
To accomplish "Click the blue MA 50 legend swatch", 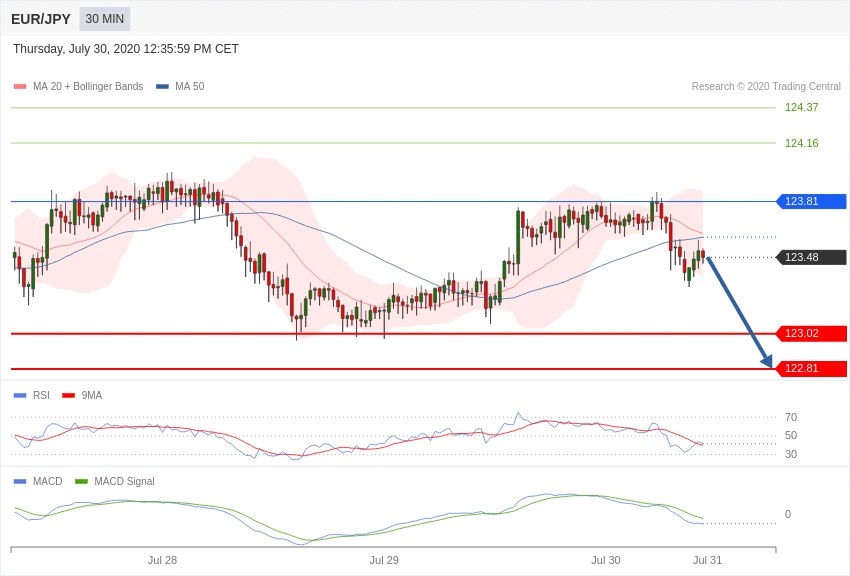I will pyautogui.click(x=162, y=86).
